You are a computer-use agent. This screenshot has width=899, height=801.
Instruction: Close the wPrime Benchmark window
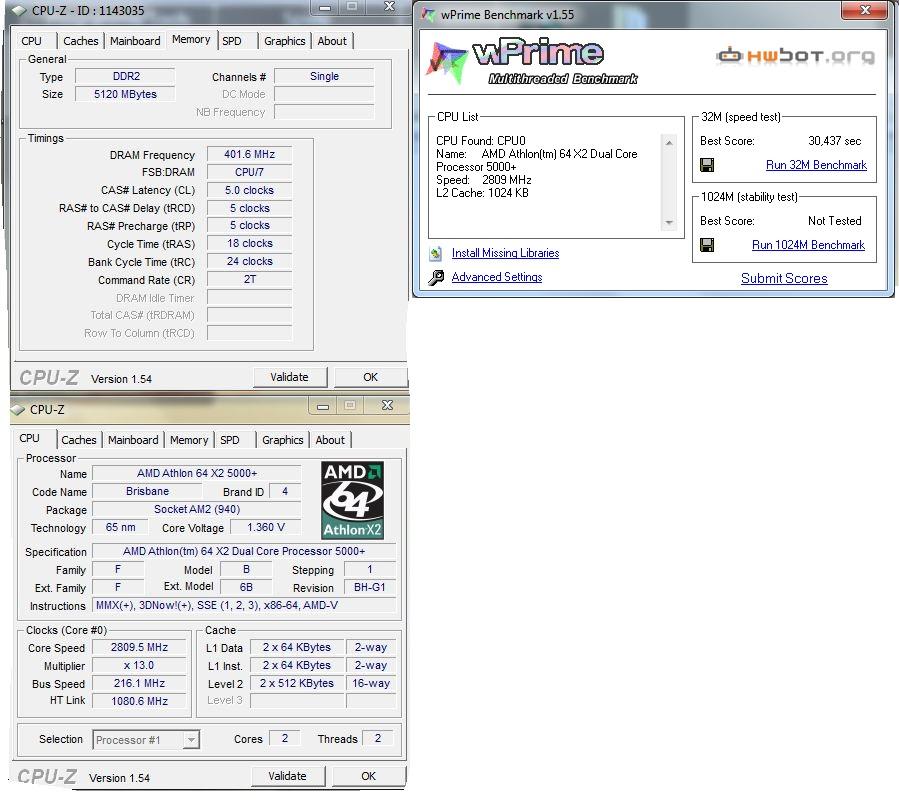click(866, 10)
